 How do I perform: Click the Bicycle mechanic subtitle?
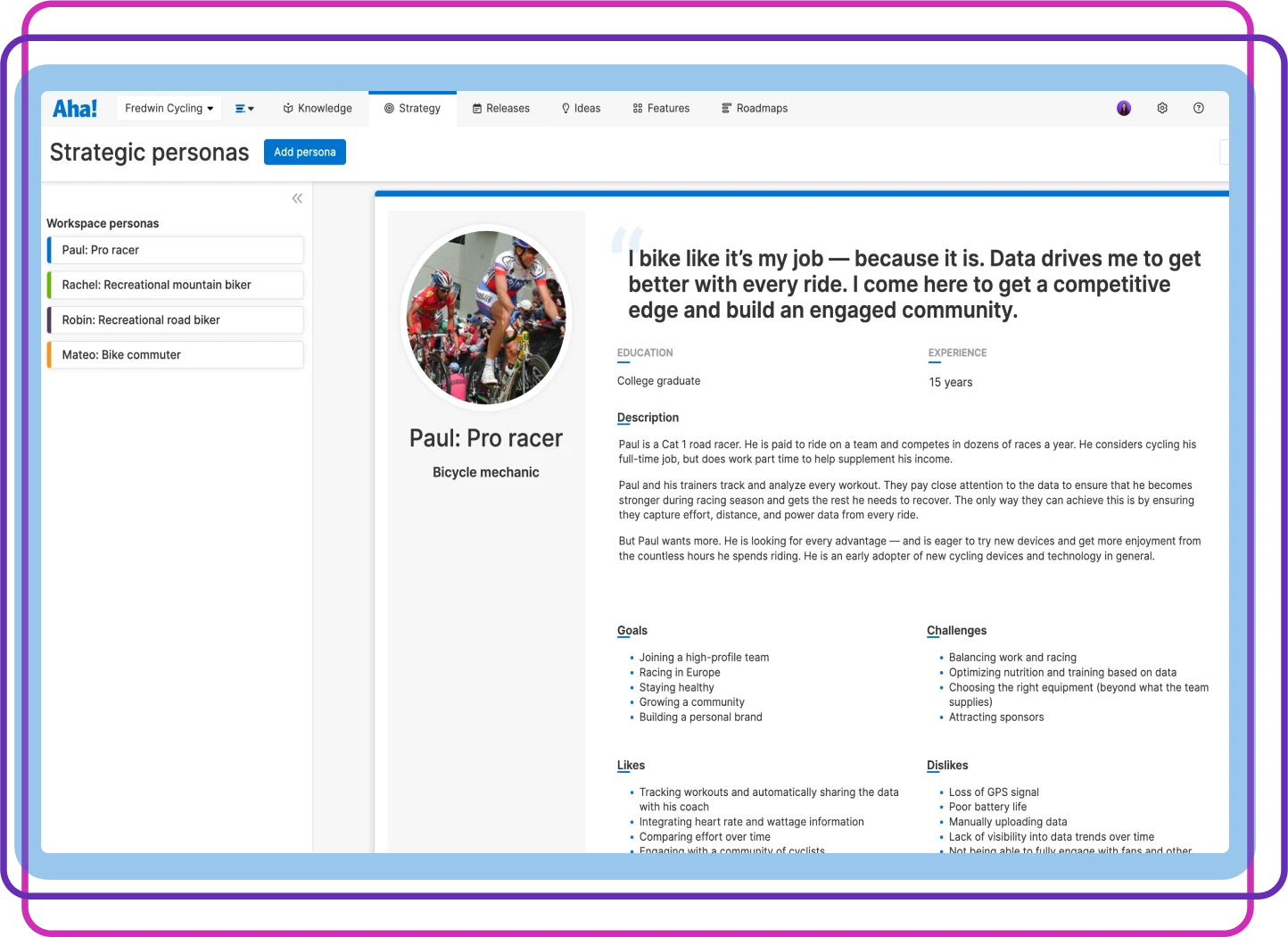pyautogui.click(x=486, y=472)
